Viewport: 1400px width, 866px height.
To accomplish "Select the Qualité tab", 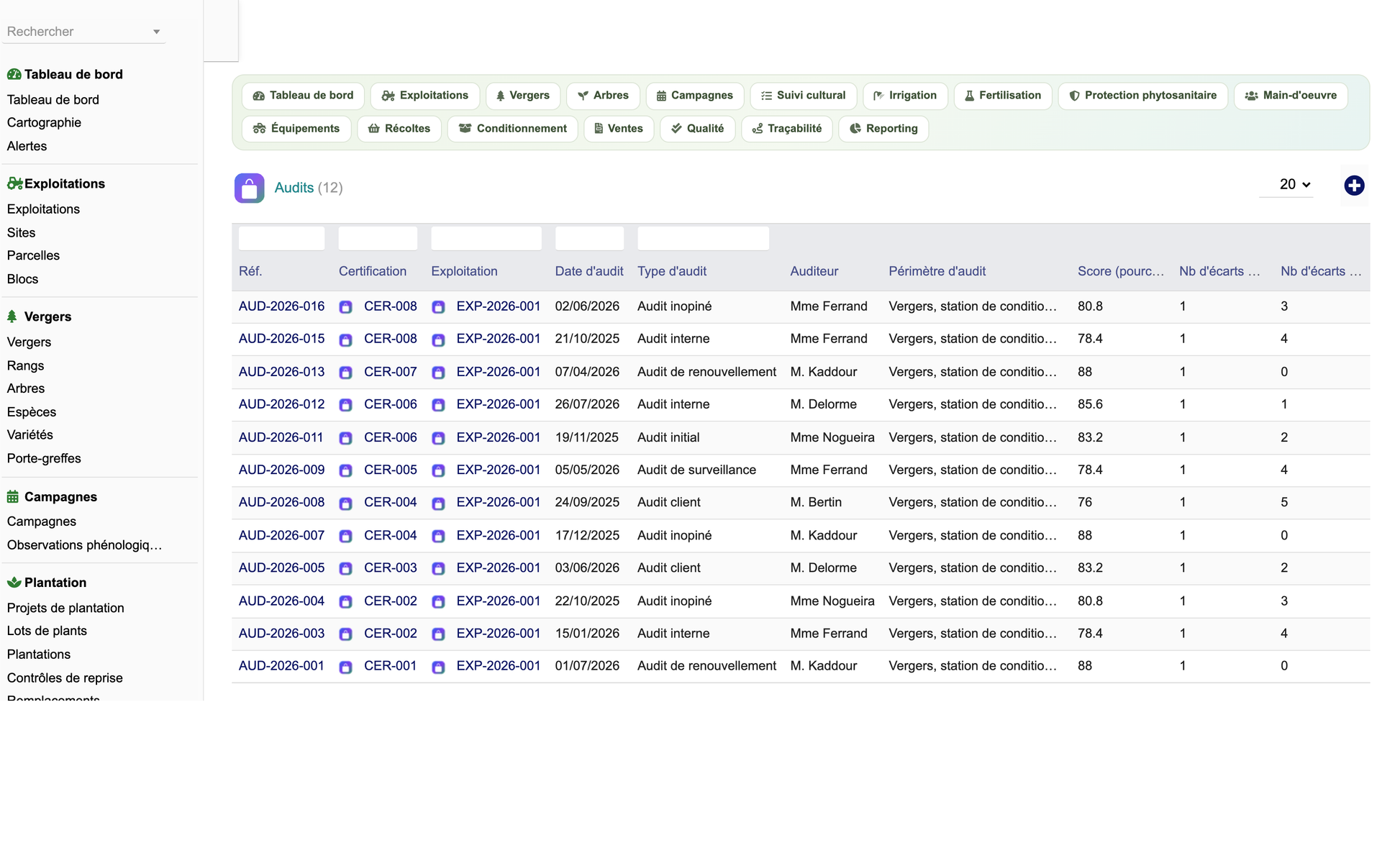I will [698, 129].
